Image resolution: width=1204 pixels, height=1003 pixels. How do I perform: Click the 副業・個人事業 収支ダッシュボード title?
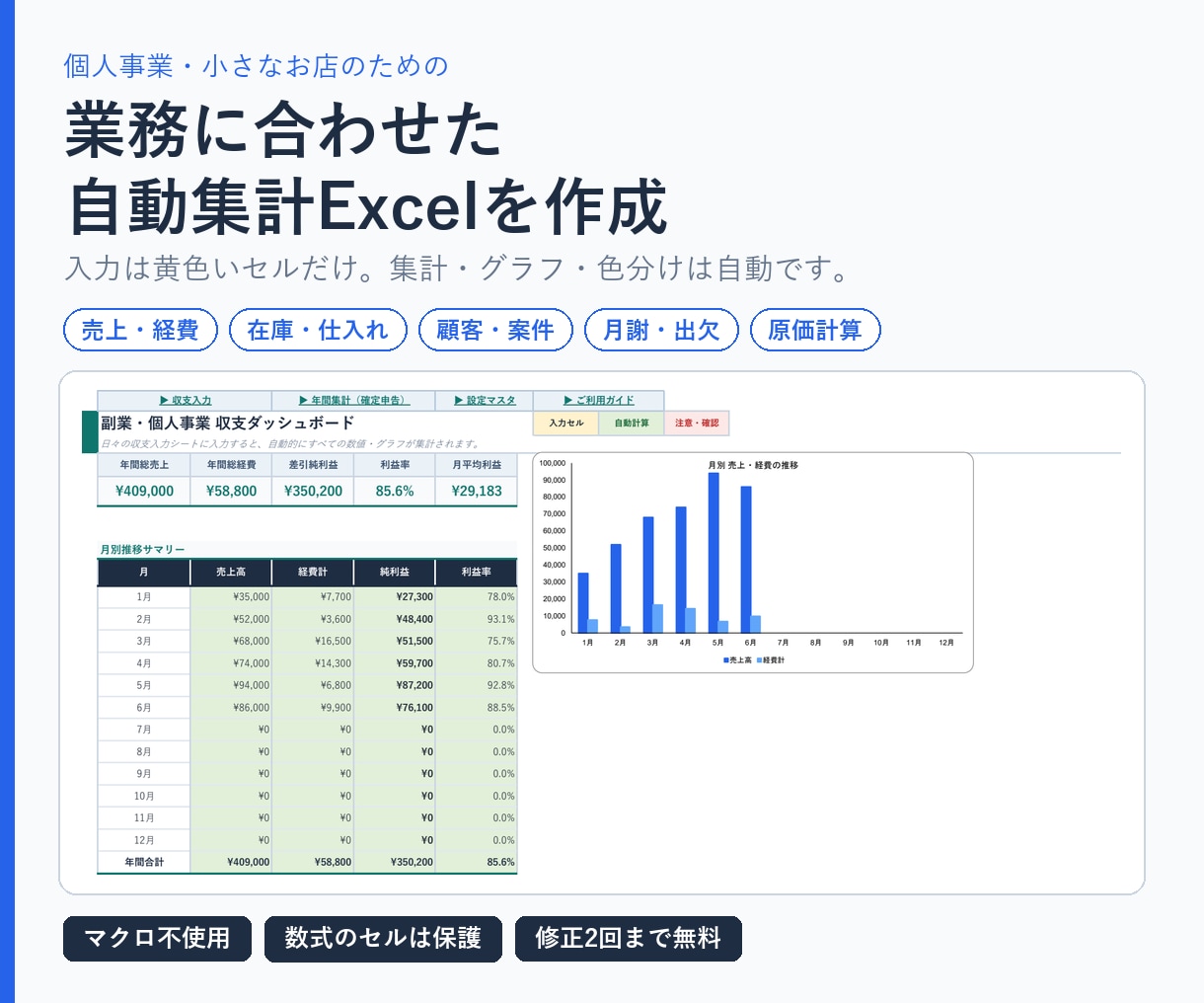click(227, 423)
